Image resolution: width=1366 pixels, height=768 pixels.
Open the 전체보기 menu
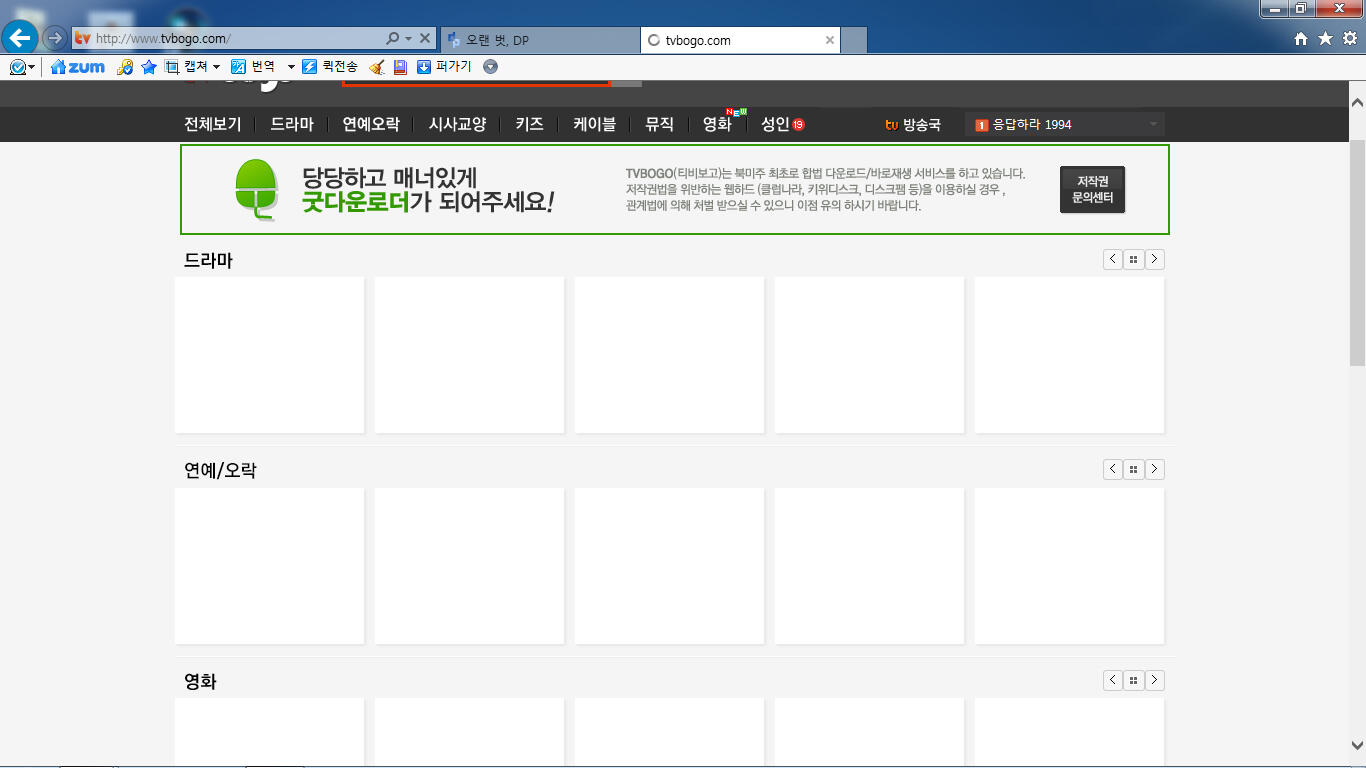click(213, 125)
